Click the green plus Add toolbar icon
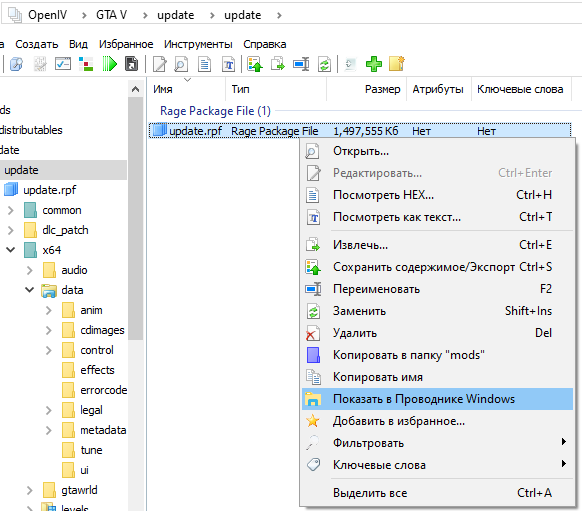 pyautogui.click(x=374, y=64)
